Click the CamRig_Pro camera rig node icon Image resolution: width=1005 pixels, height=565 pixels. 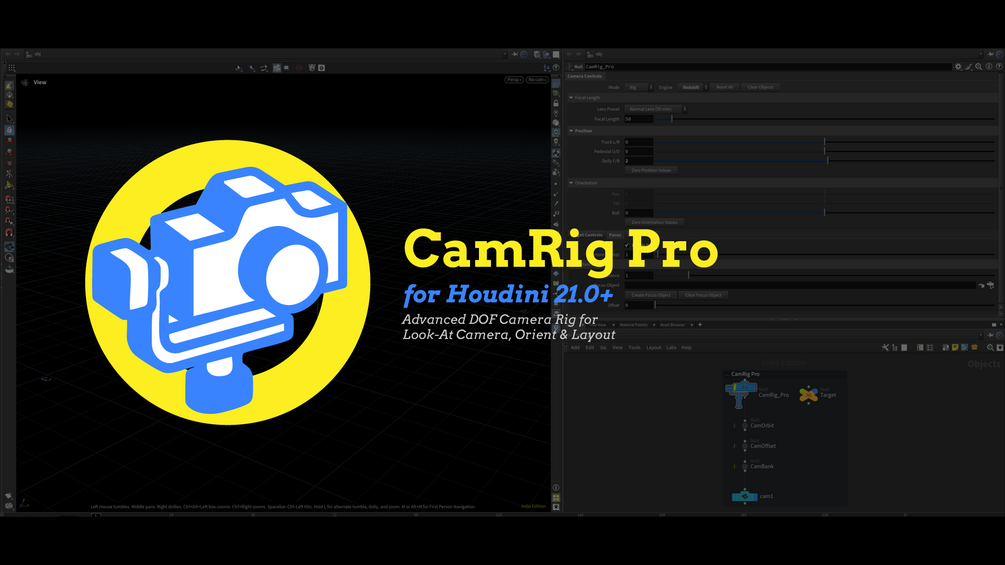[x=740, y=393]
